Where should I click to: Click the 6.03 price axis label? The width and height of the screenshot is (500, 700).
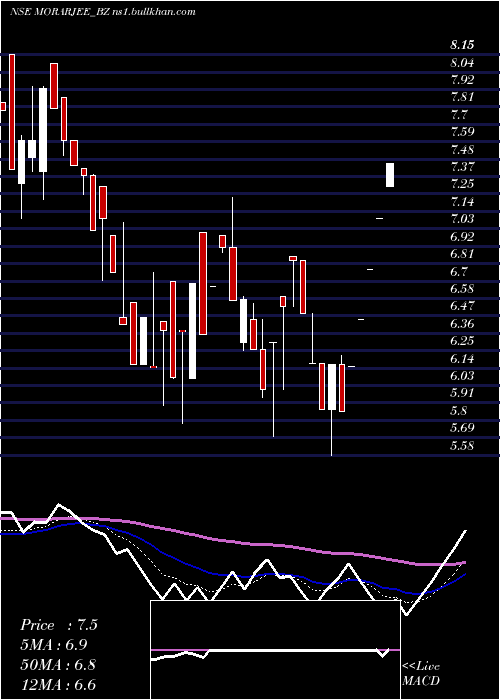point(462,376)
